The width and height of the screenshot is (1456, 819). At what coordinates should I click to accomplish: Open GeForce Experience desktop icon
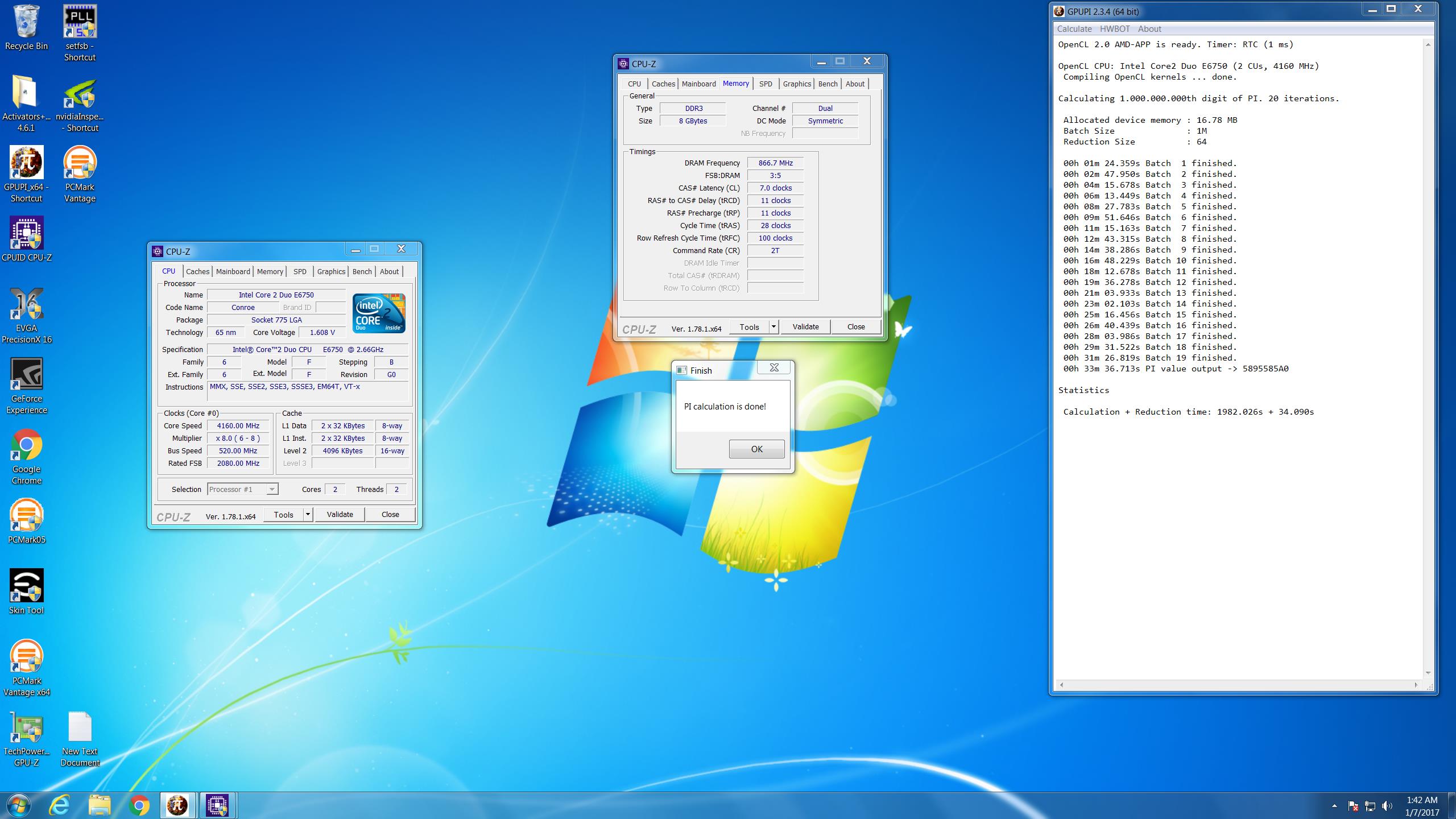[x=26, y=386]
